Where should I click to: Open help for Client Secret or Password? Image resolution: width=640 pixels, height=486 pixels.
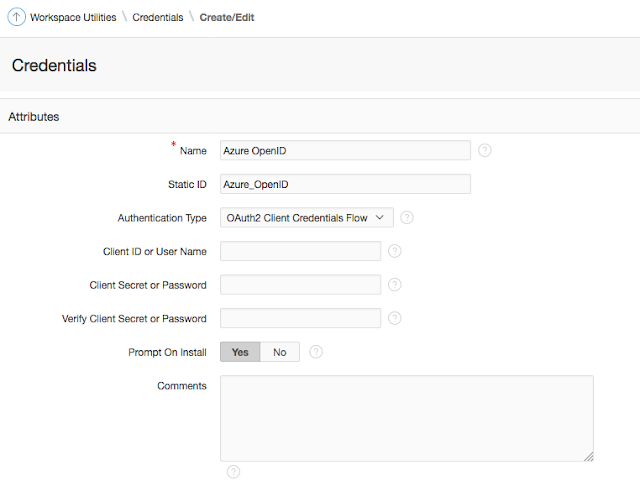395,285
